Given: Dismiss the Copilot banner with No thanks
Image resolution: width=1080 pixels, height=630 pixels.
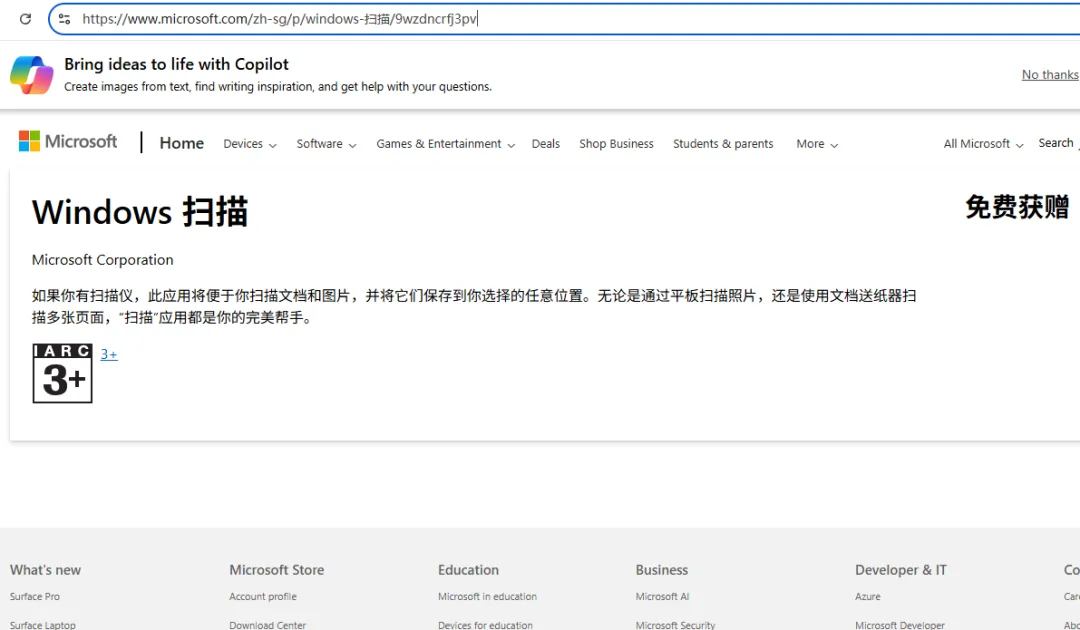Looking at the screenshot, I should pos(1050,74).
